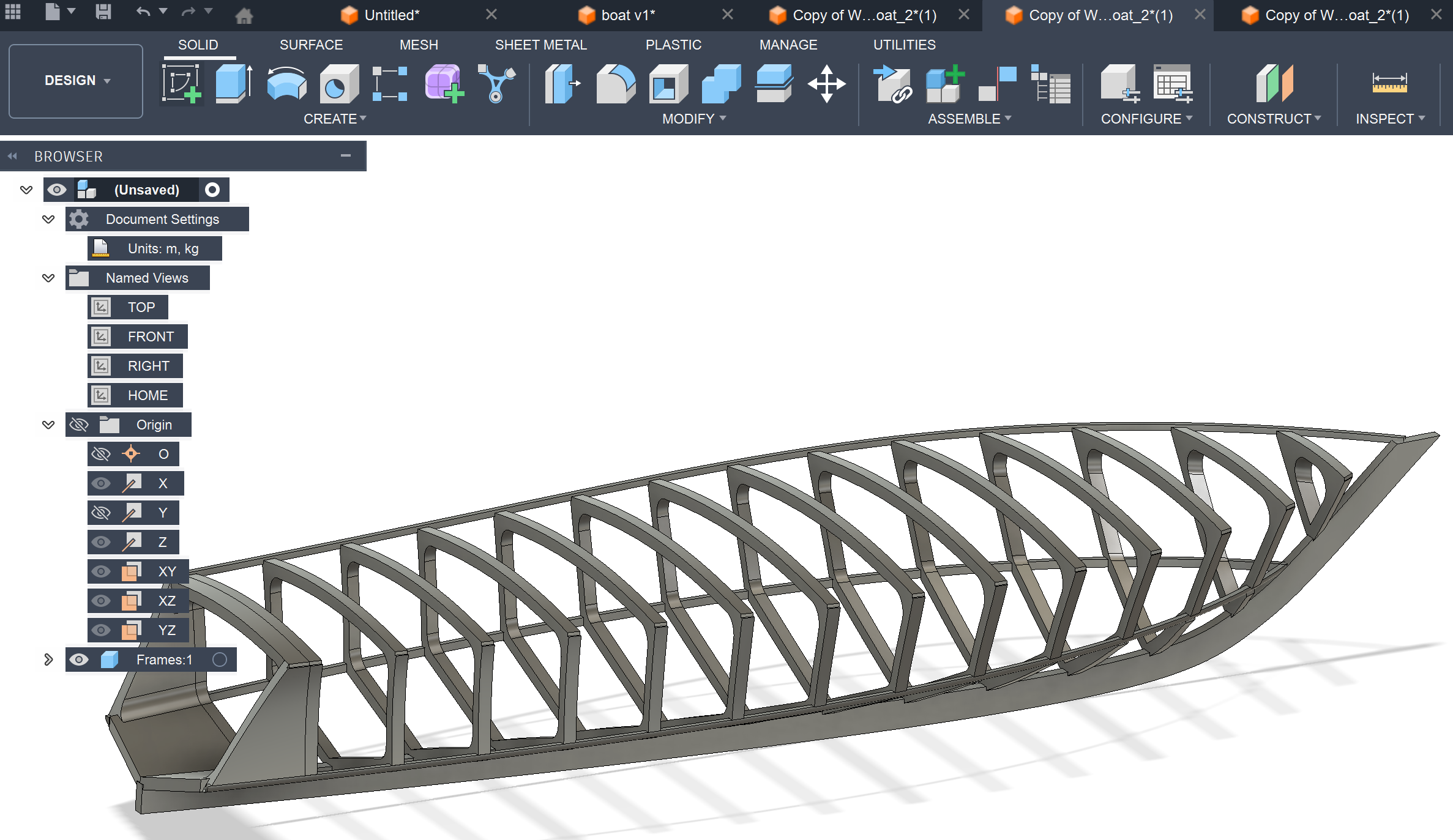Collapse the Named Views folder
Viewport: 1453px width, 840px height.
click(x=48, y=278)
